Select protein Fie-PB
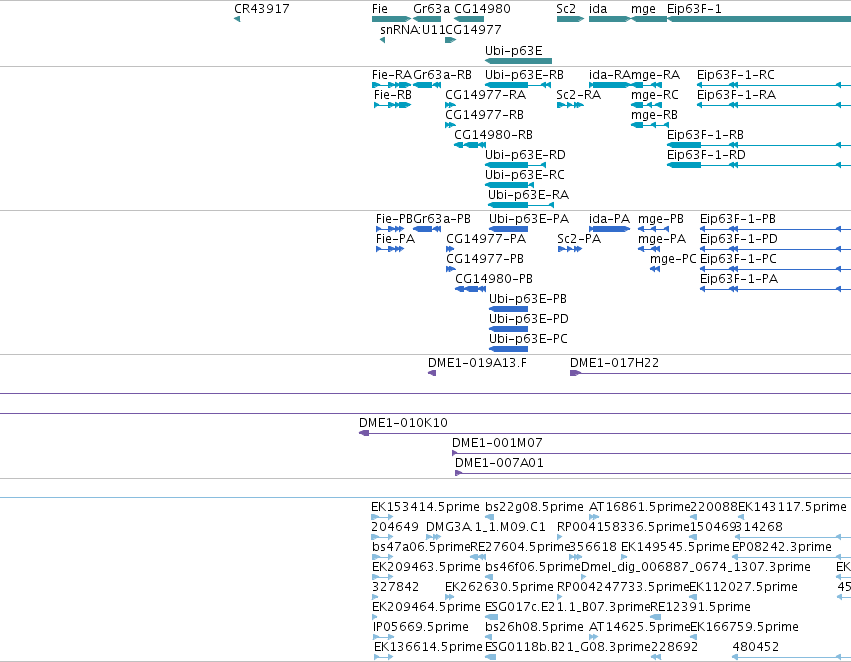This screenshot has width=851, height=662. coord(395,219)
